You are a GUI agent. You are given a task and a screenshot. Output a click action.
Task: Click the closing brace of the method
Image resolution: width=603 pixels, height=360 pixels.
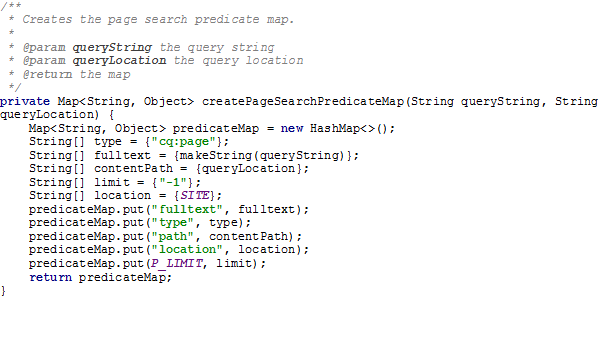3,291
